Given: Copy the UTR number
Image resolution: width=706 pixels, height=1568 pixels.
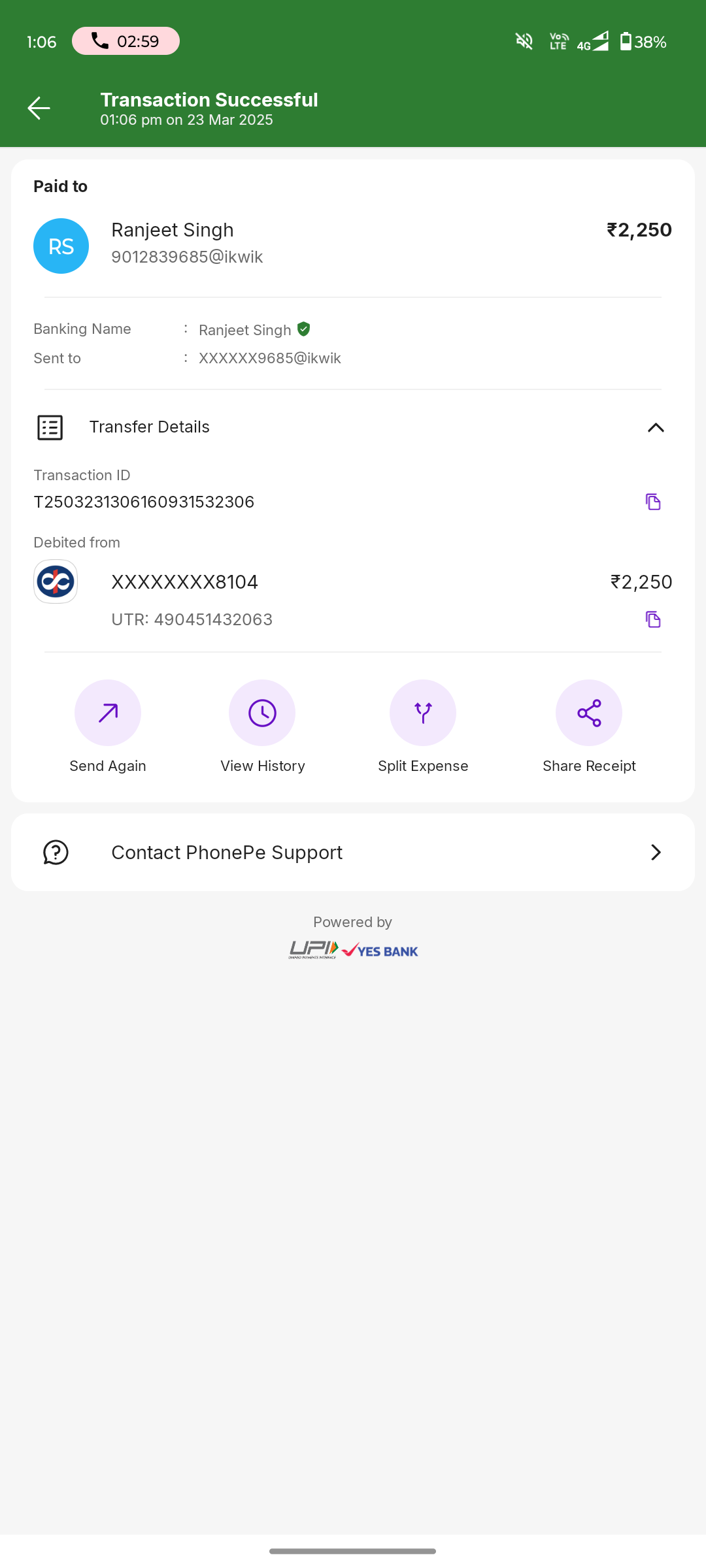Looking at the screenshot, I should pyautogui.click(x=653, y=619).
